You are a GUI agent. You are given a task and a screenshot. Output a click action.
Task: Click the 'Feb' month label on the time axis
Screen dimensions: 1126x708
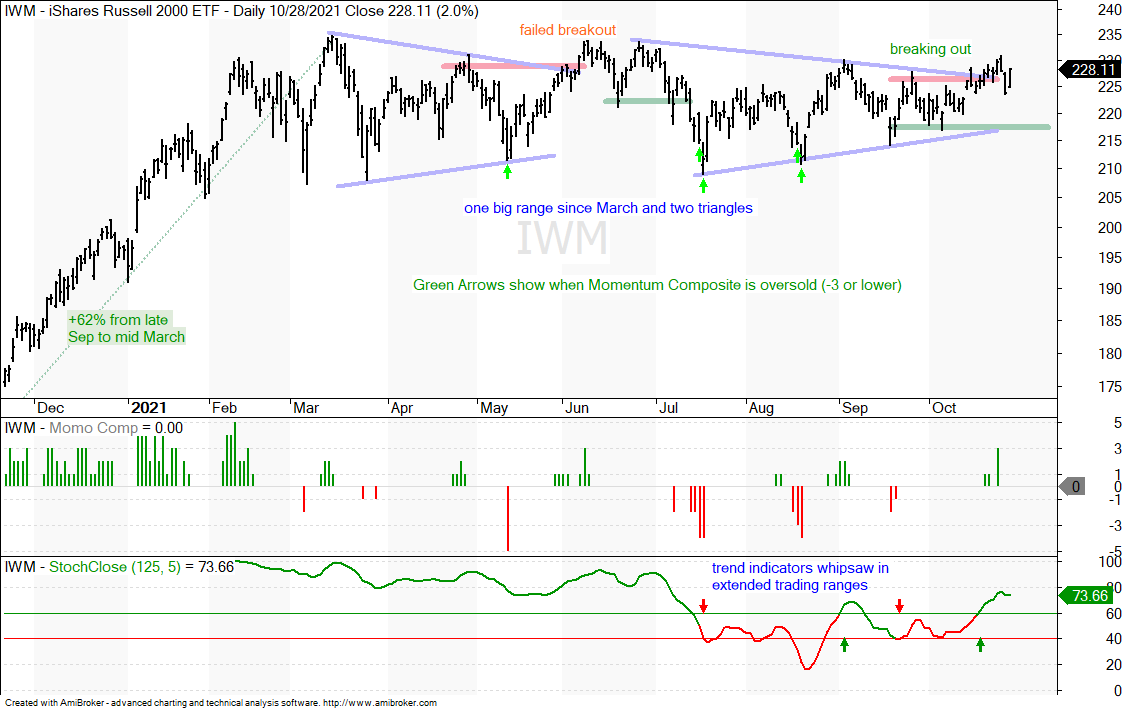click(x=224, y=408)
